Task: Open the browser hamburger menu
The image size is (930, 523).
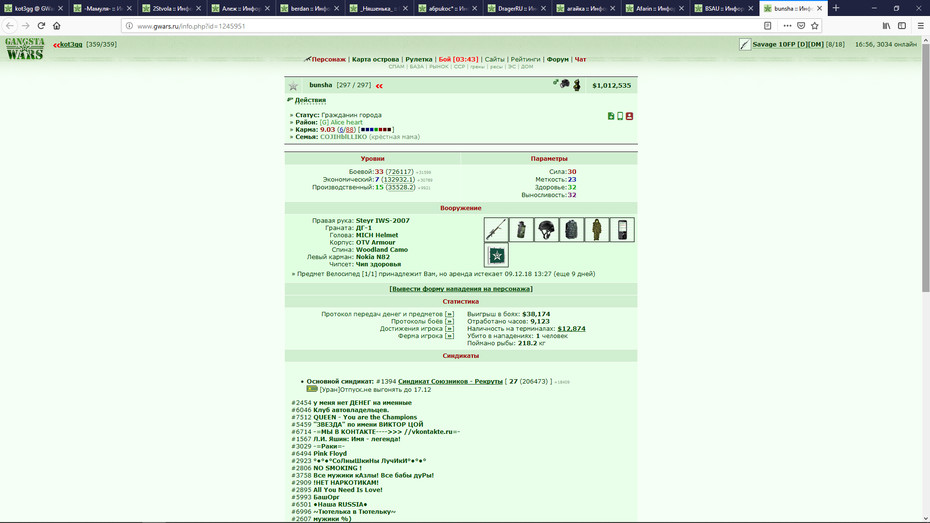Action: pos(921,25)
